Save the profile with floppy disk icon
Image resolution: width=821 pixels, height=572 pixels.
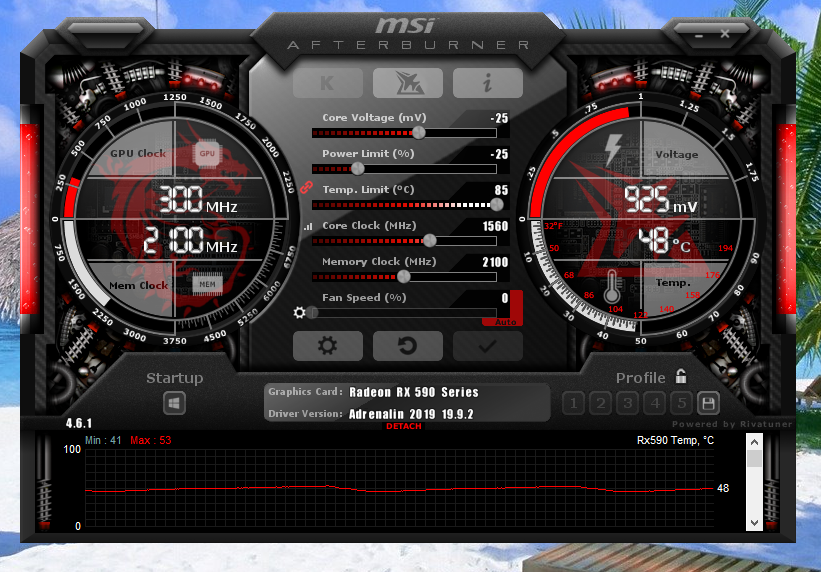click(708, 403)
